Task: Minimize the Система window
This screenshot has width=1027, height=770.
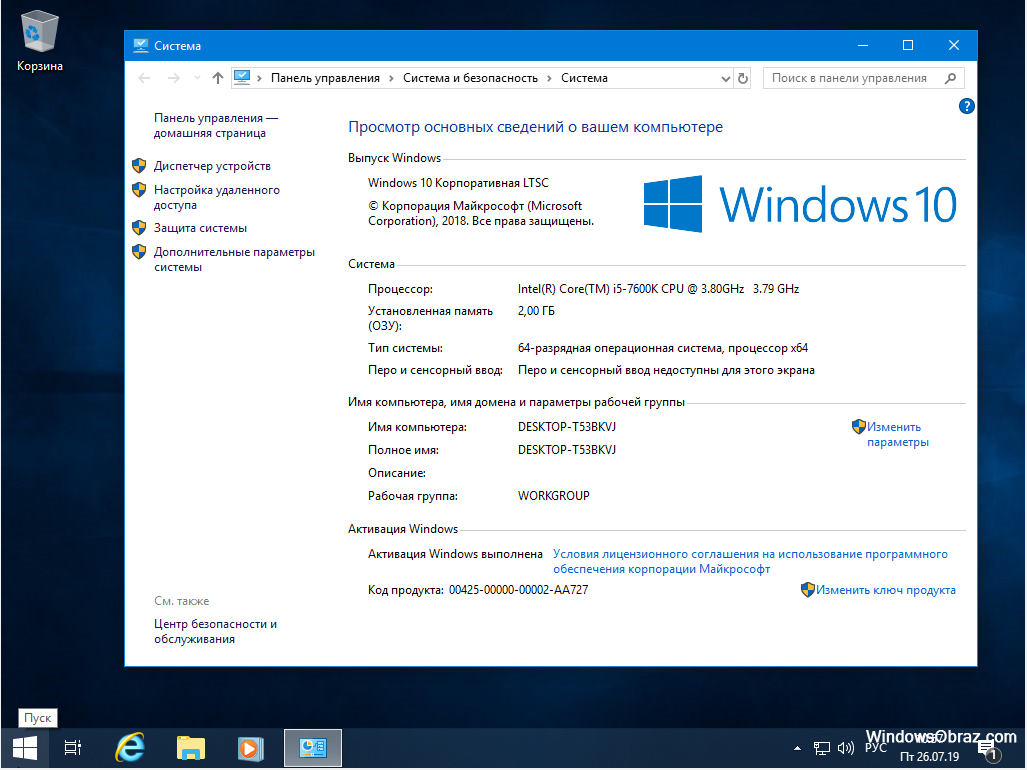Action: [863, 45]
